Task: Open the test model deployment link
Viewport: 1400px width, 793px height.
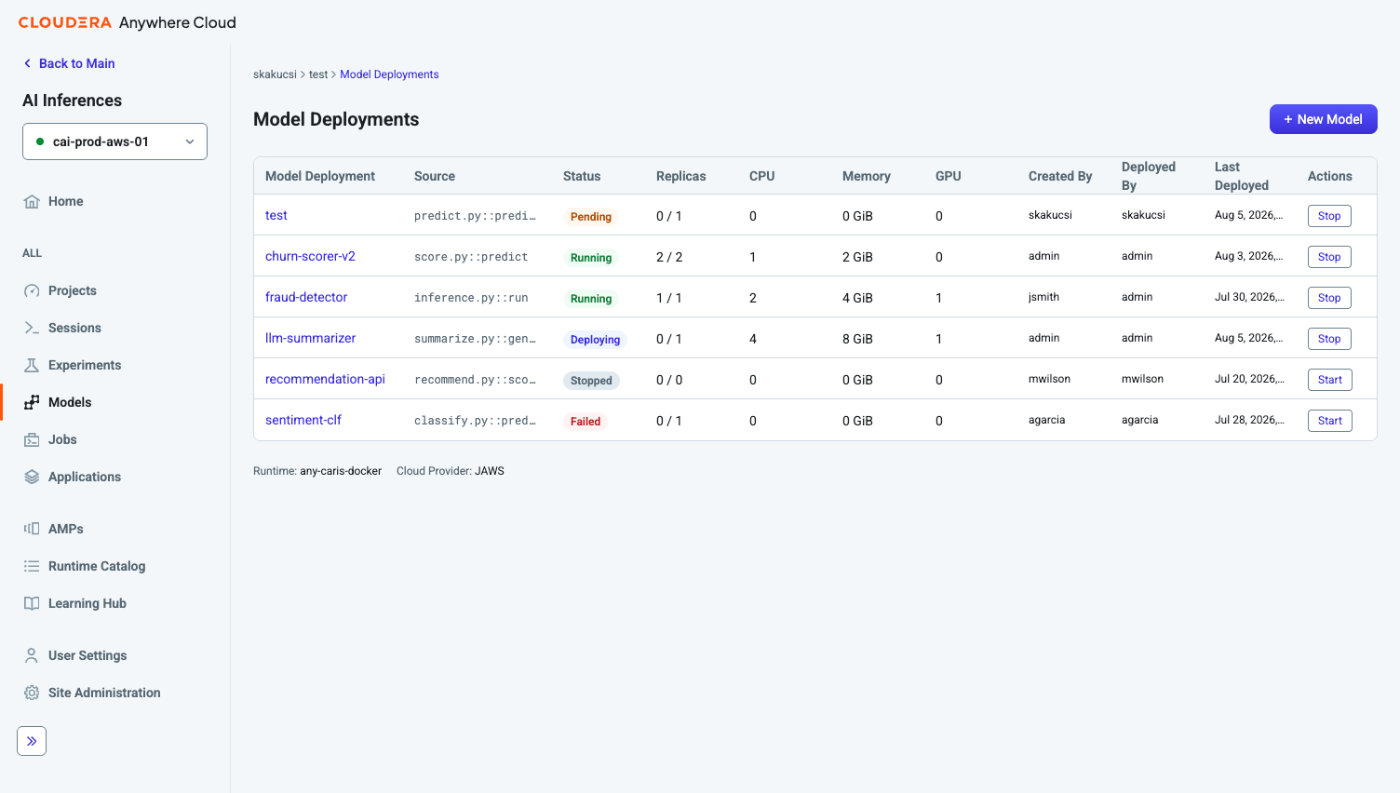Action: click(x=276, y=215)
